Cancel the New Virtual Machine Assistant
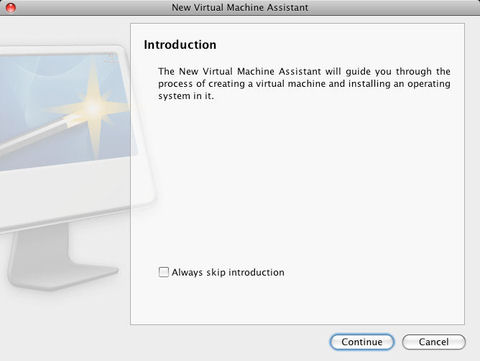The width and height of the screenshot is (480, 361). point(433,342)
